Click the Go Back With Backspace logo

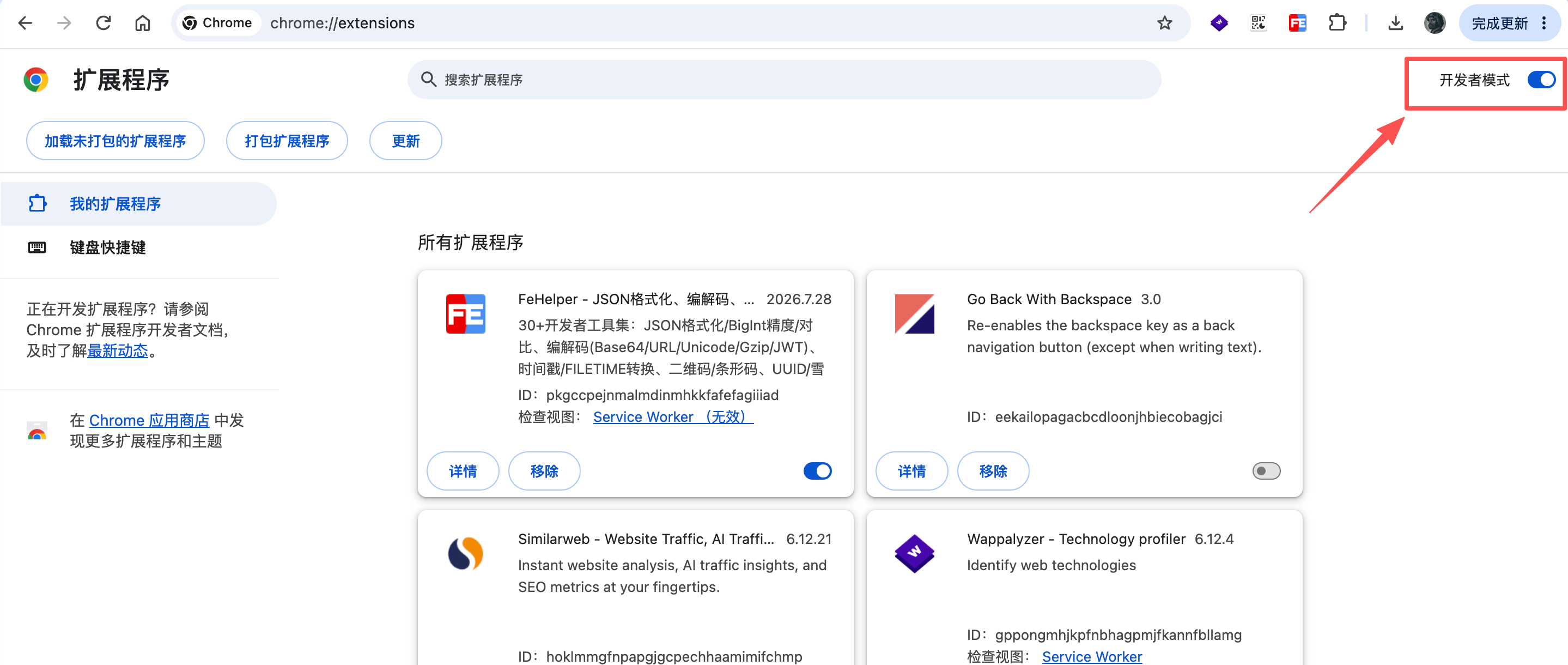[914, 313]
